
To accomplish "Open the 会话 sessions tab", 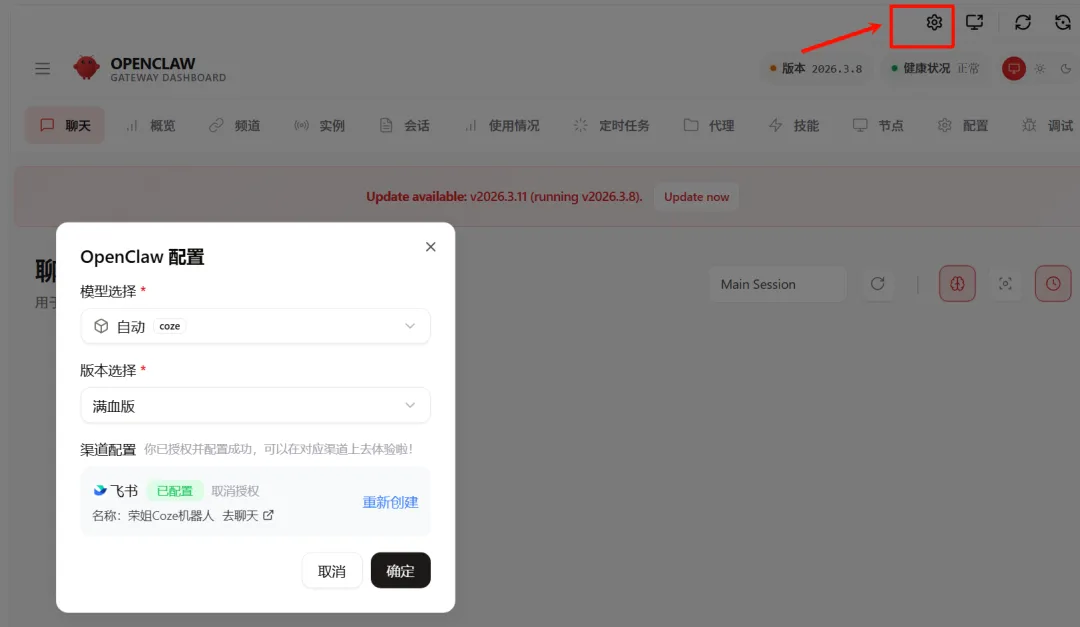I will point(404,125).
